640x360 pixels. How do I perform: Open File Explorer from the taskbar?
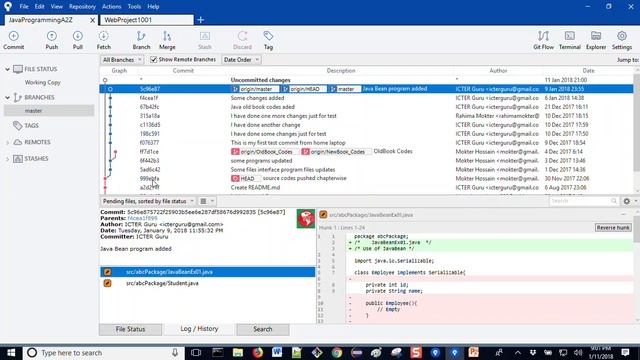click(x=238, y=352)
